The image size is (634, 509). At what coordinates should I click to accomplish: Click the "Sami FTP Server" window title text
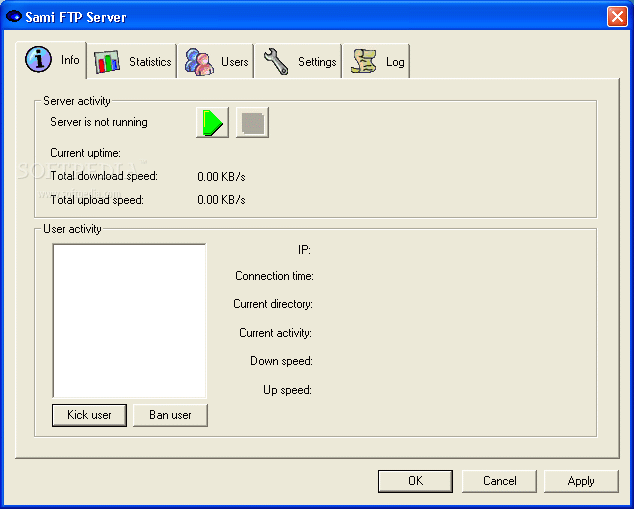point(76,17)
